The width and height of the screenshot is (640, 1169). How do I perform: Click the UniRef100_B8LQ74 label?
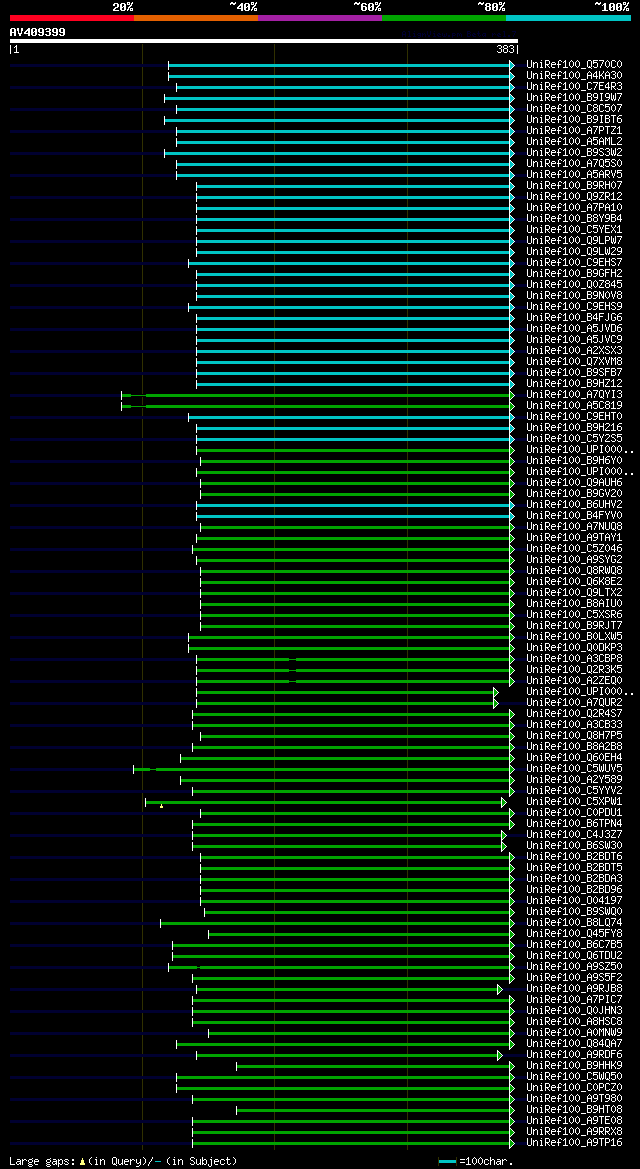click(x=574, y=922)
